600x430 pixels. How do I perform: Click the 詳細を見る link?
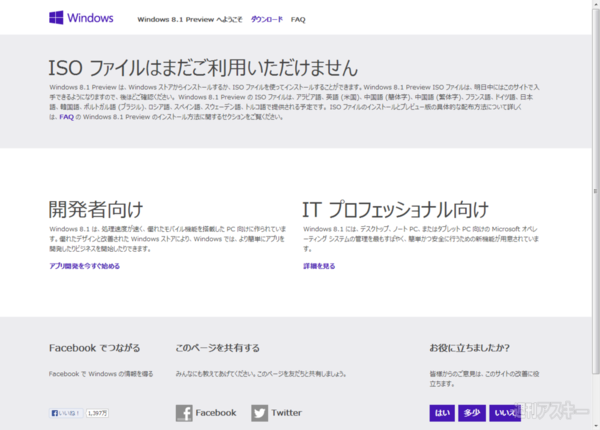point(319,266)
